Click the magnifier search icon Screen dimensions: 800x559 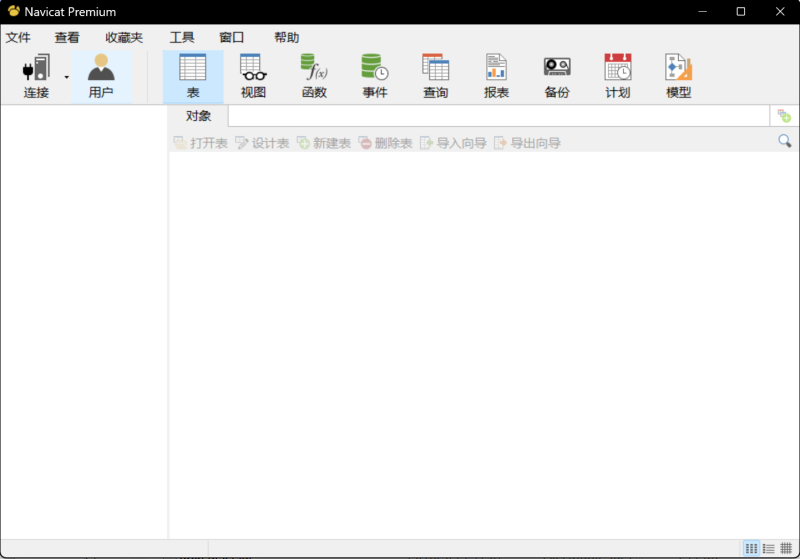[x=785, y=141]
